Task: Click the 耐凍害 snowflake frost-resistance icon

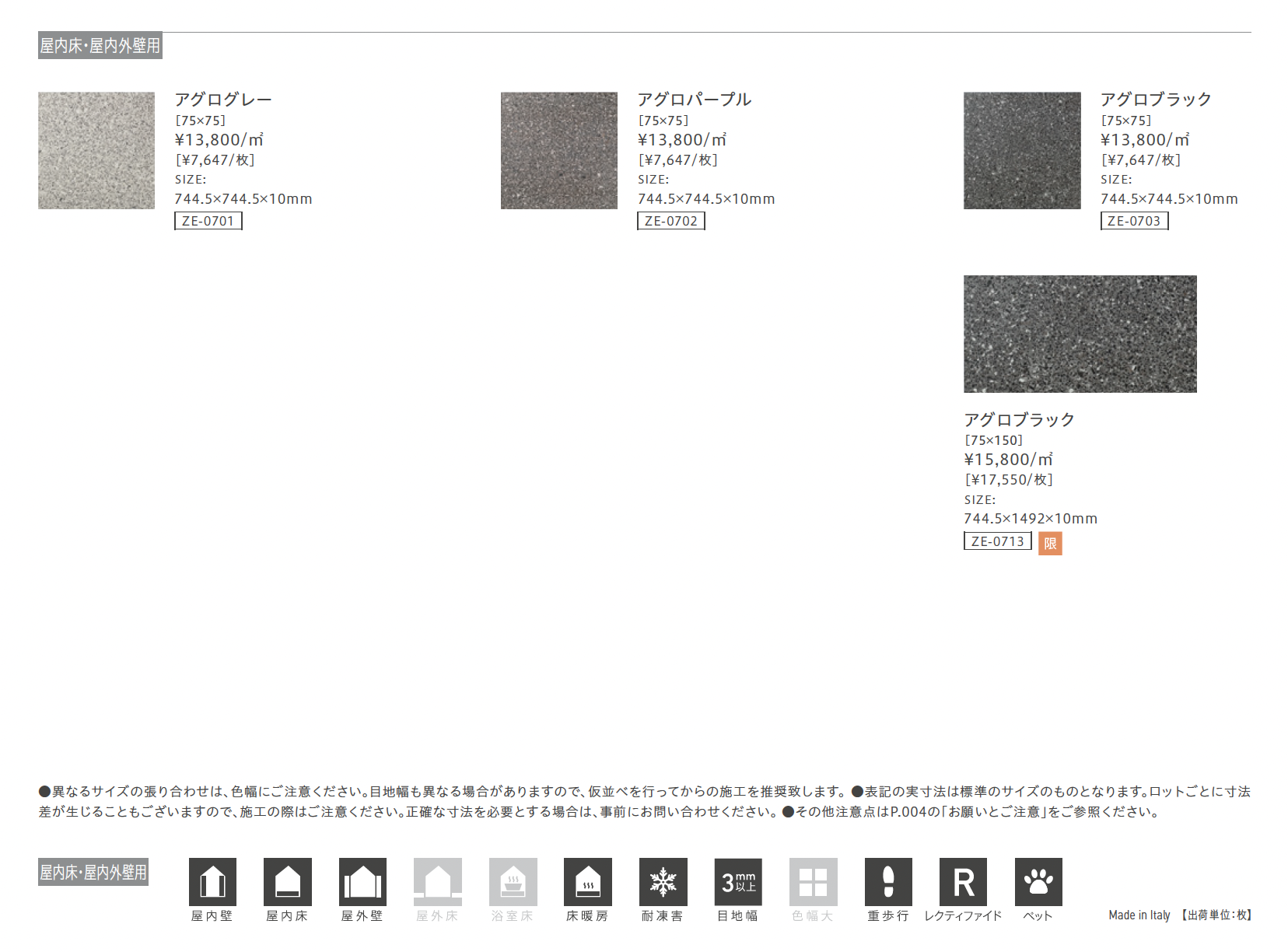Action: tap(663, 882)
